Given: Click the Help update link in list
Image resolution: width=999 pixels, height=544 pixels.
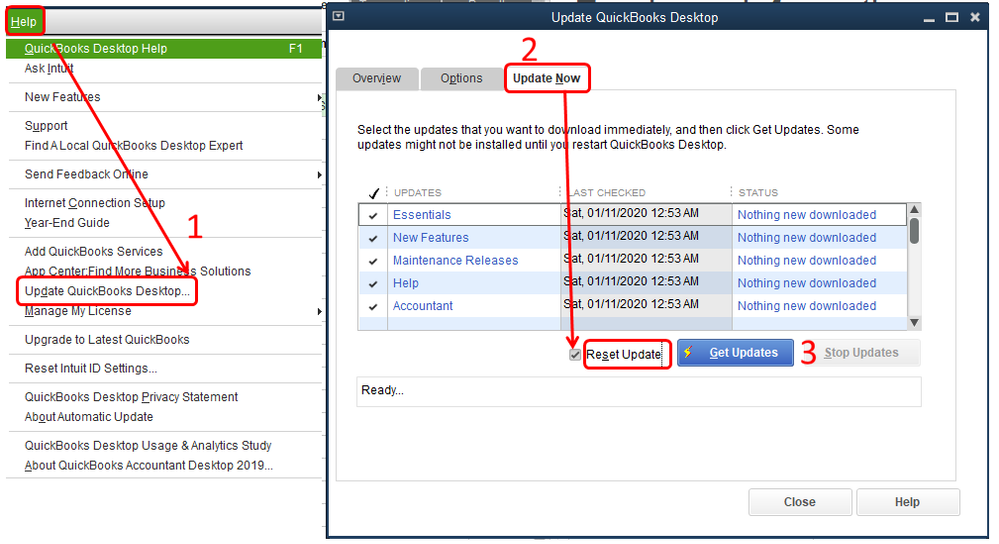Looking at the screenshot, I should pos(406,283).
